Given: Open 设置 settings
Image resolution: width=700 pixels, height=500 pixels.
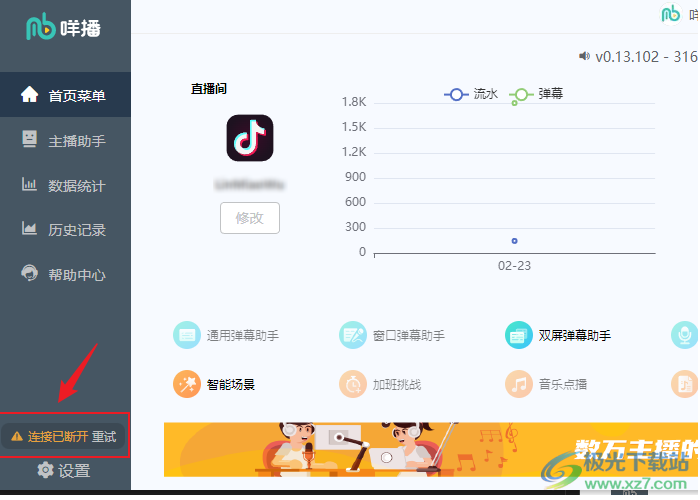Looking at the screenshot, I should pos(64,471).
